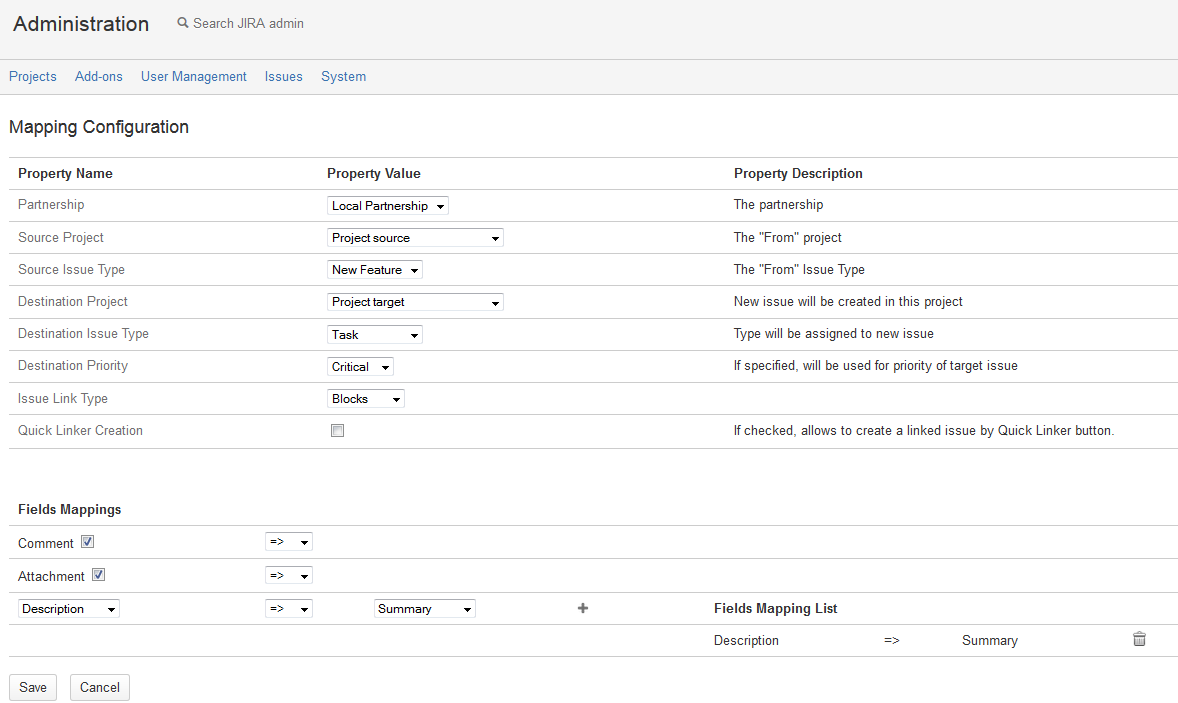The height and width of the screenshot is (703, 1178).
Task: Open the Summary target field dropdown
Action: (425, 609)
